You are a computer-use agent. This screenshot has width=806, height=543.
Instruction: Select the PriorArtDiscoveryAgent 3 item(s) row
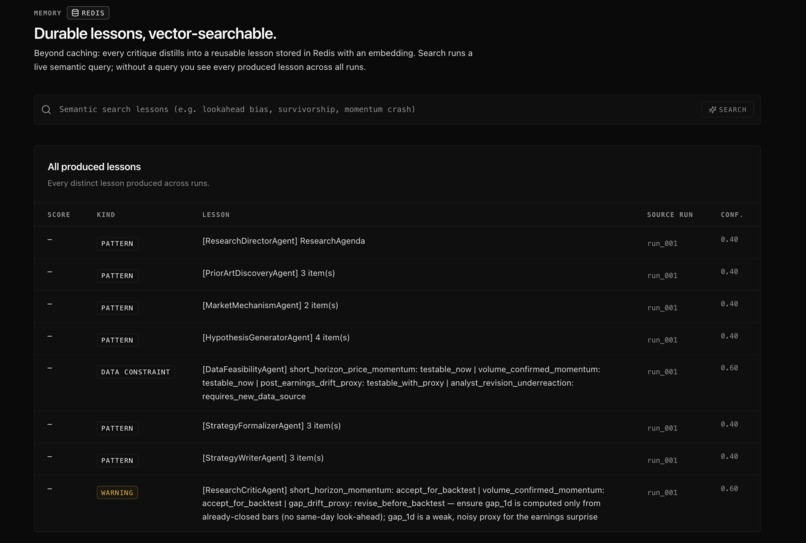(397, 275)
